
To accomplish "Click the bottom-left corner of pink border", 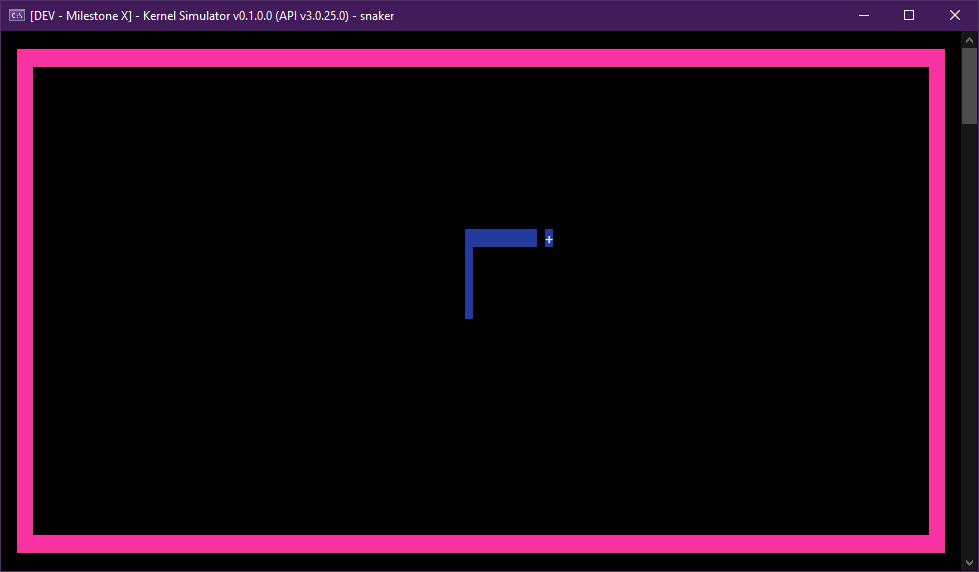I will point(25,544).
